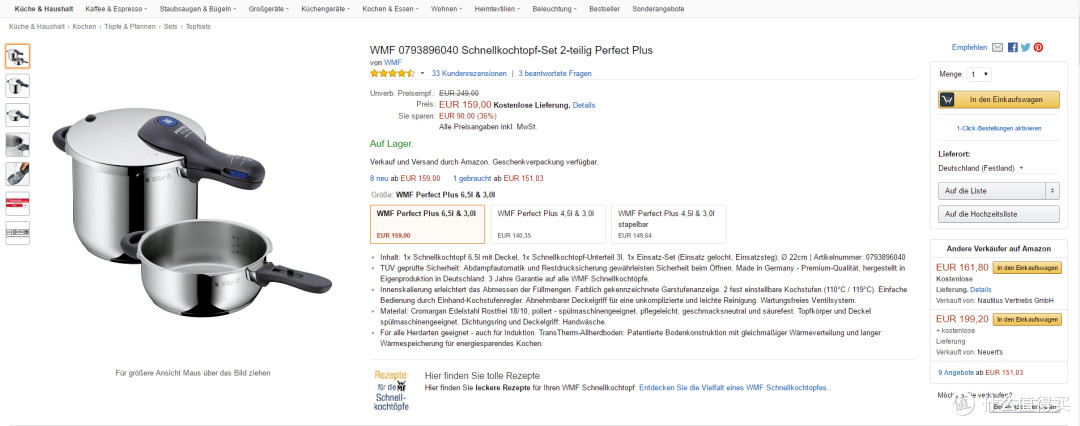Click the cart icon on the Einkaufswagen button
The image size is (1080, 426).
click(948, 99)
